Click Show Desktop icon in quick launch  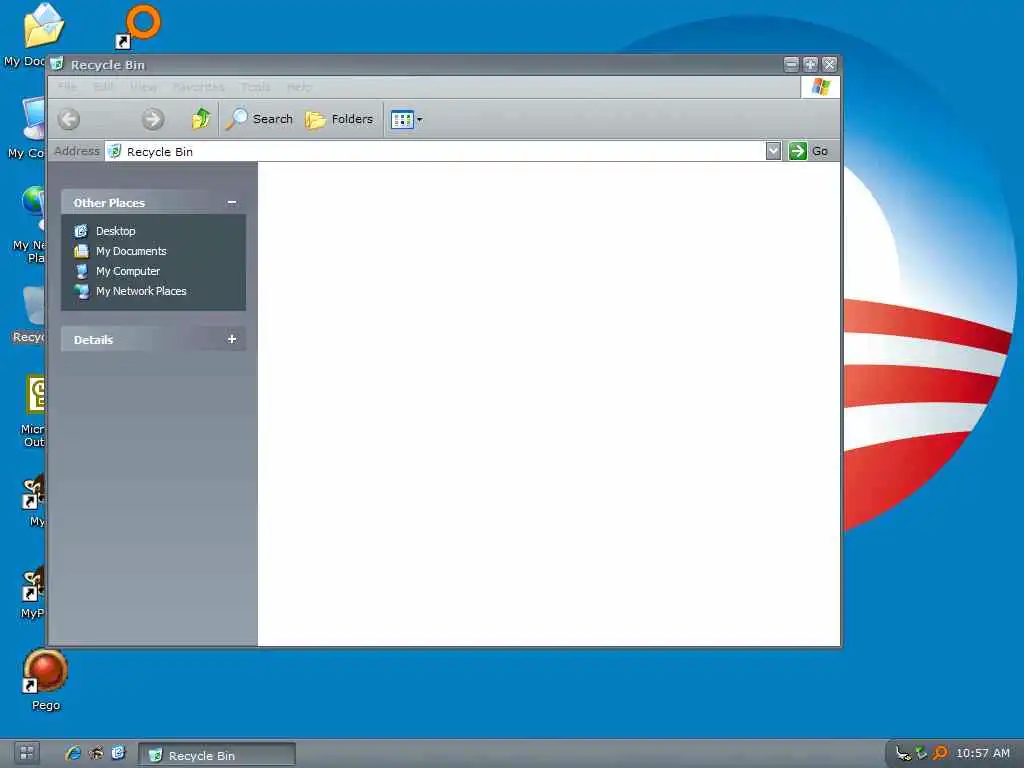pyautogui.click(x=118, y=753)
